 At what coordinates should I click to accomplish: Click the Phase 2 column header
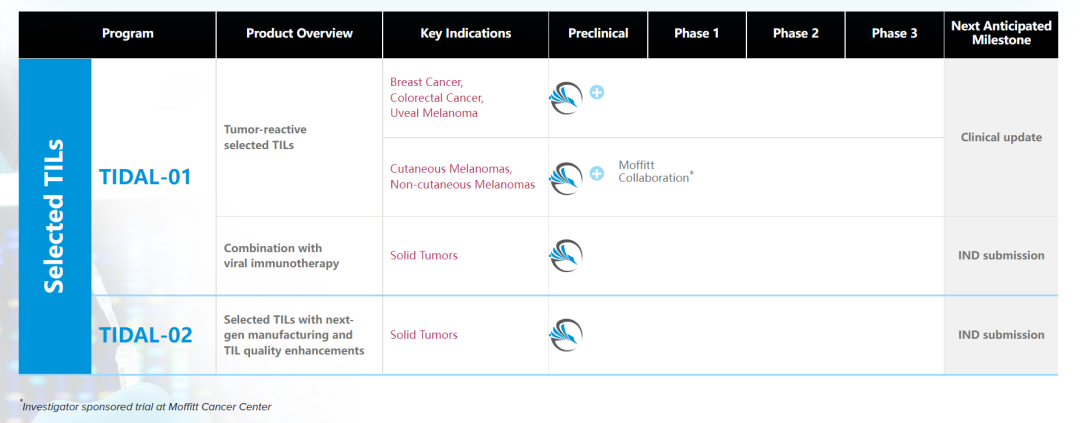coord(796,33)
